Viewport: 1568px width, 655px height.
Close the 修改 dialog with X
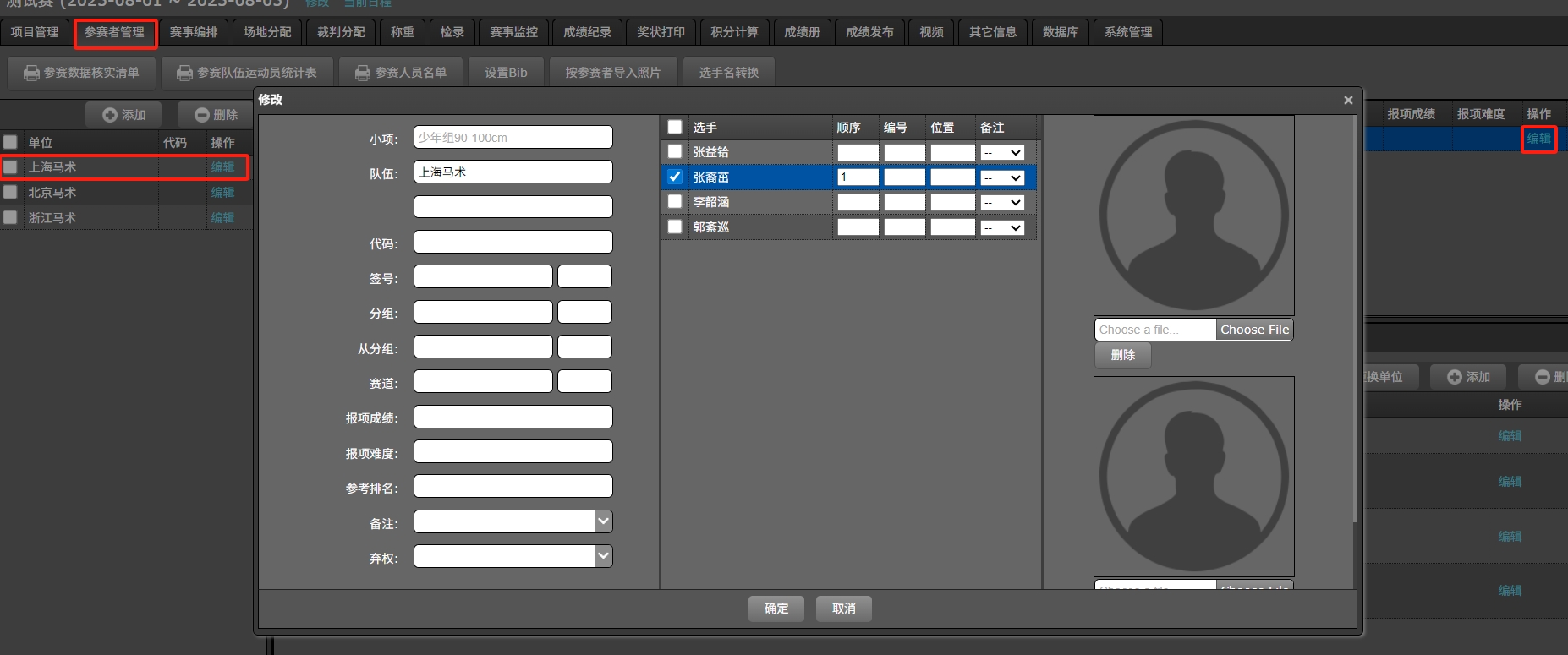pos(1348,100)
